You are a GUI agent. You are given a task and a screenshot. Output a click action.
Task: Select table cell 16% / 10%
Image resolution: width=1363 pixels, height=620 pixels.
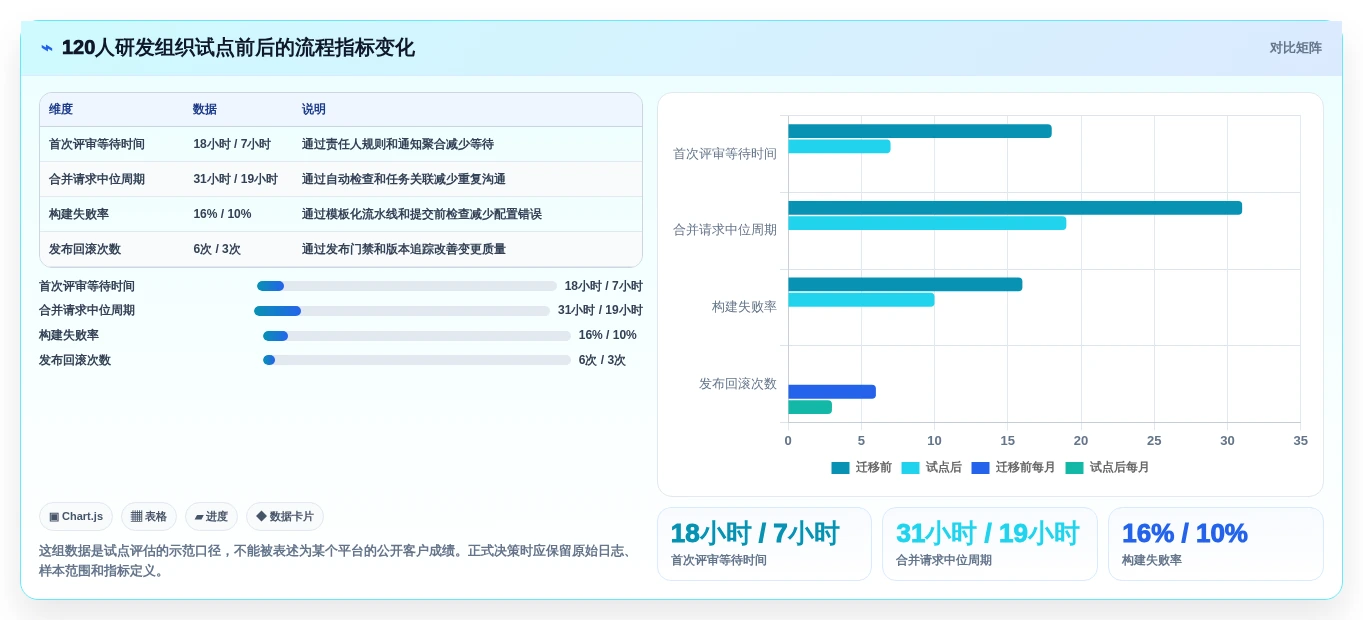222,214
